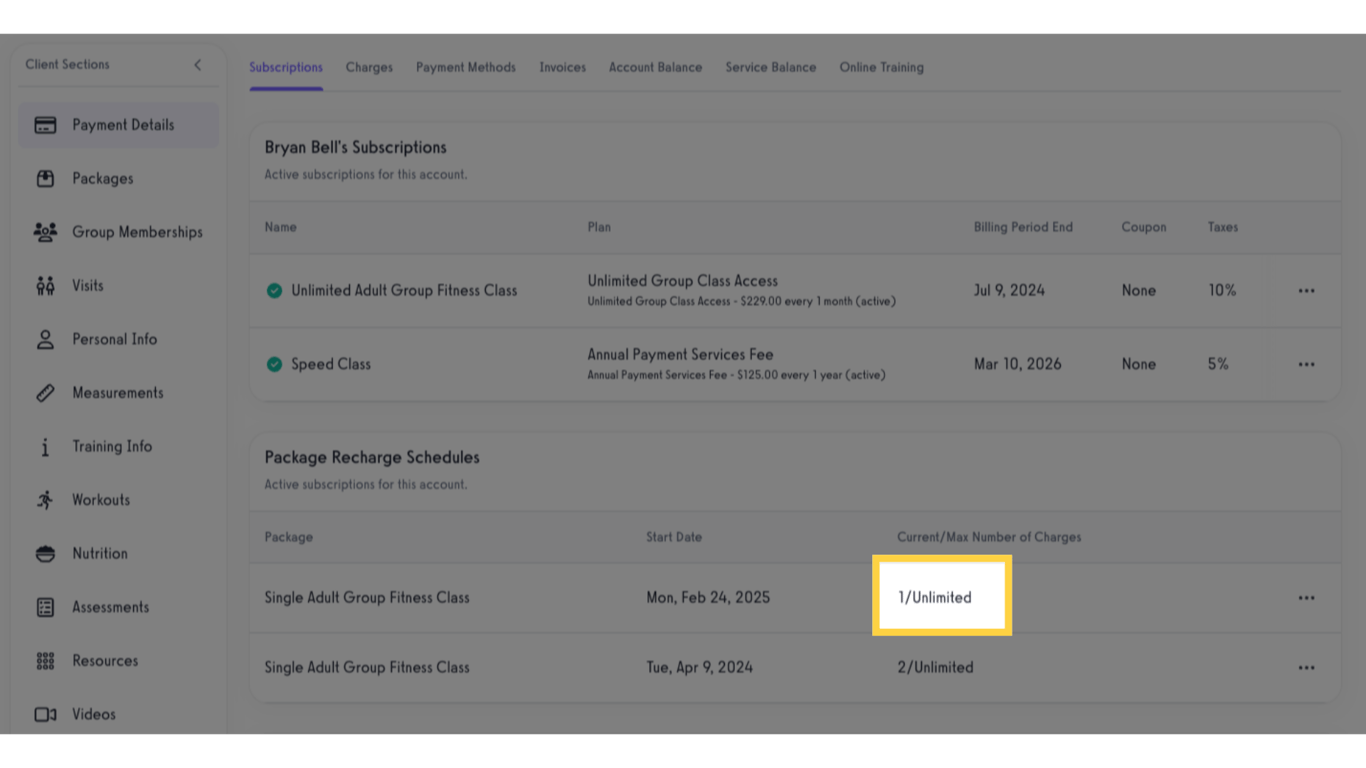The height and width of the screenshot is (768, 1366).
Task: Click the Packages icon in the sidebar
Action: tap(47, 178)
